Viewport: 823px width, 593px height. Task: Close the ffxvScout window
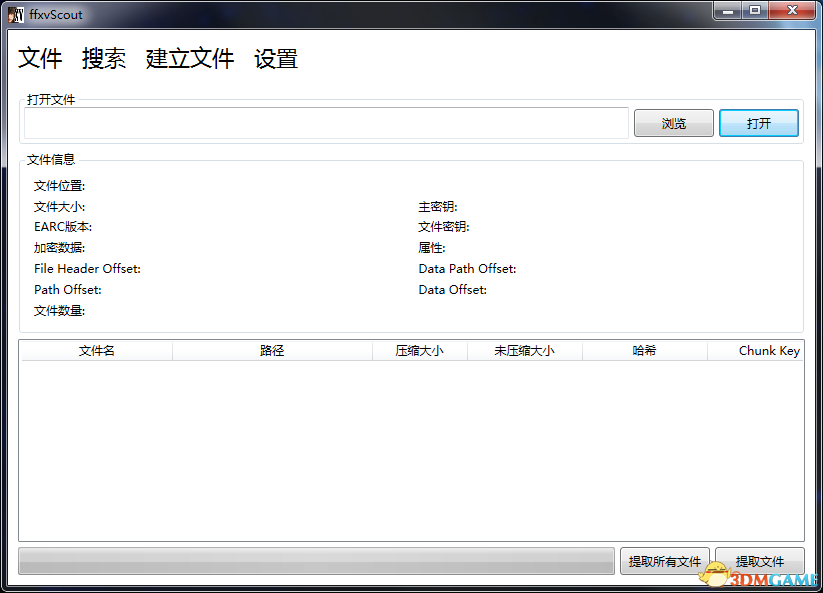pos(791,11)
